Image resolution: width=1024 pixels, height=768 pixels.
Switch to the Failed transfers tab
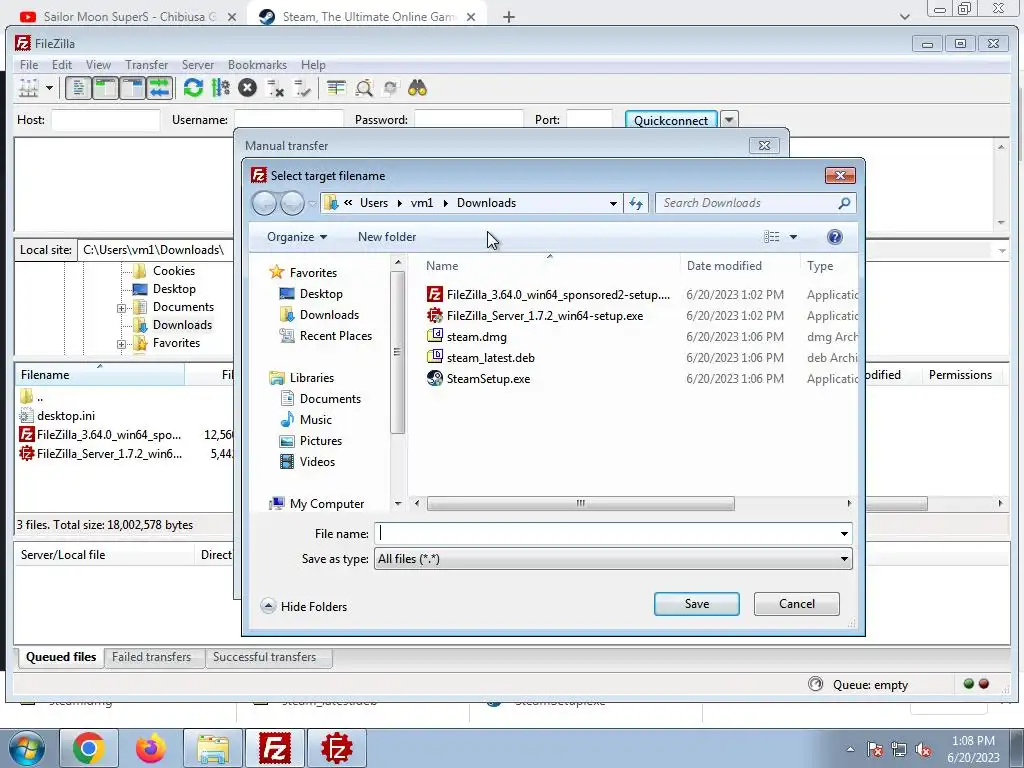152,657
